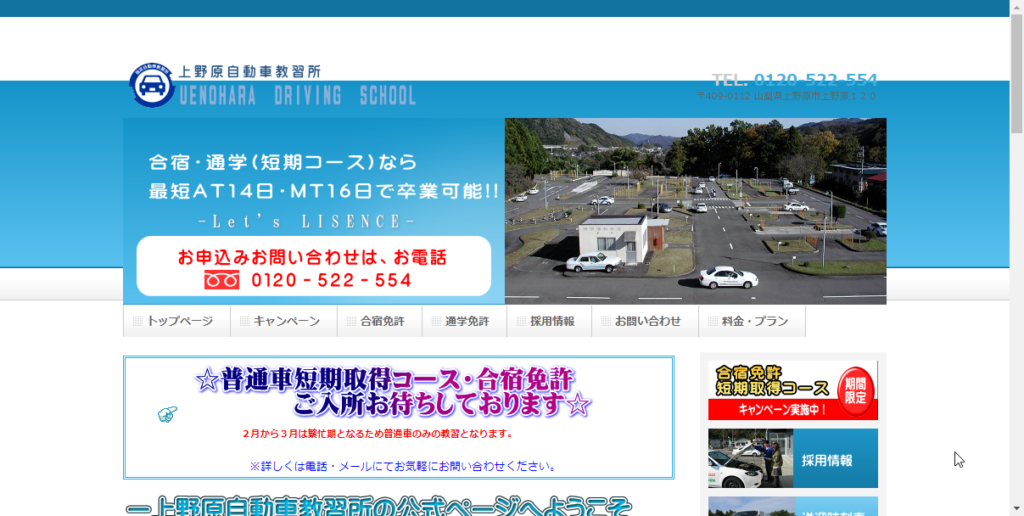Viewport: 1024px width, 516px height.
Task: Click the ☆普通車短期取得コース・合宿免許 heading
Action: (x=385, y=379)
